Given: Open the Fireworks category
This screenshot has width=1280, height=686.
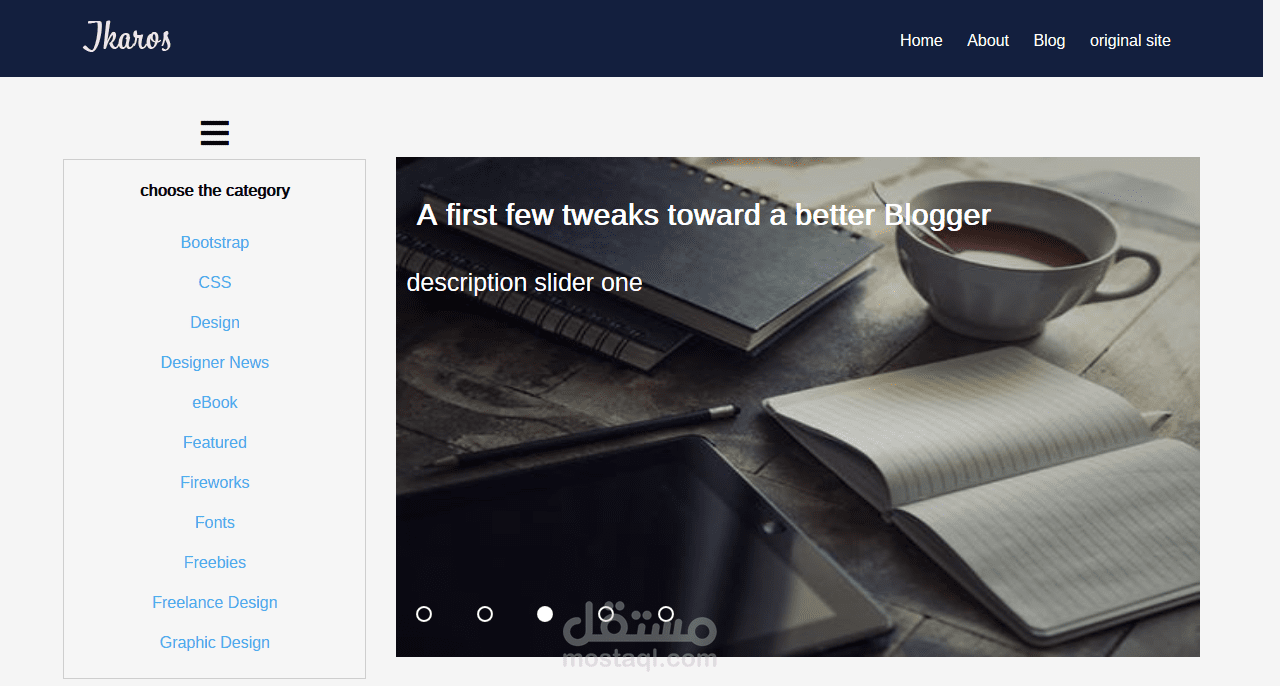Looking at the screenshot, I should pos(215,483).
